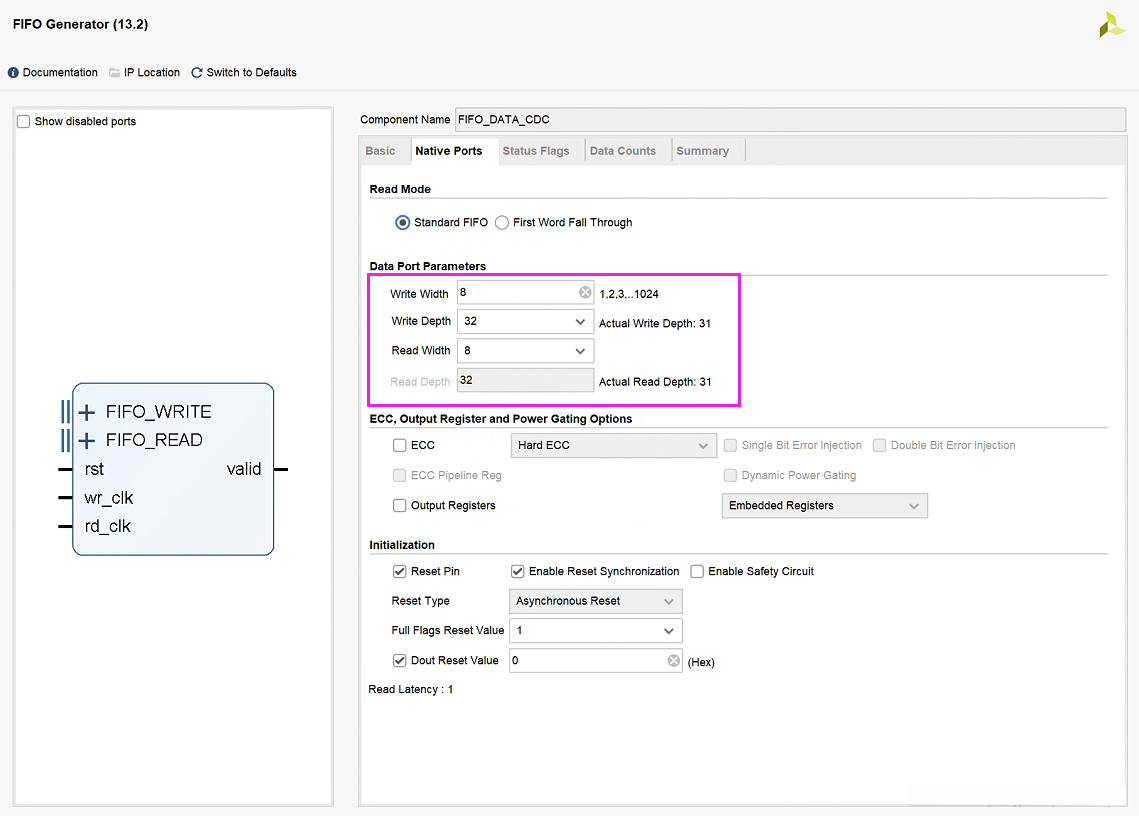Open the Read Width dropdown
This screenshot has width=1139, height=816.
click(x=580, y=351)
